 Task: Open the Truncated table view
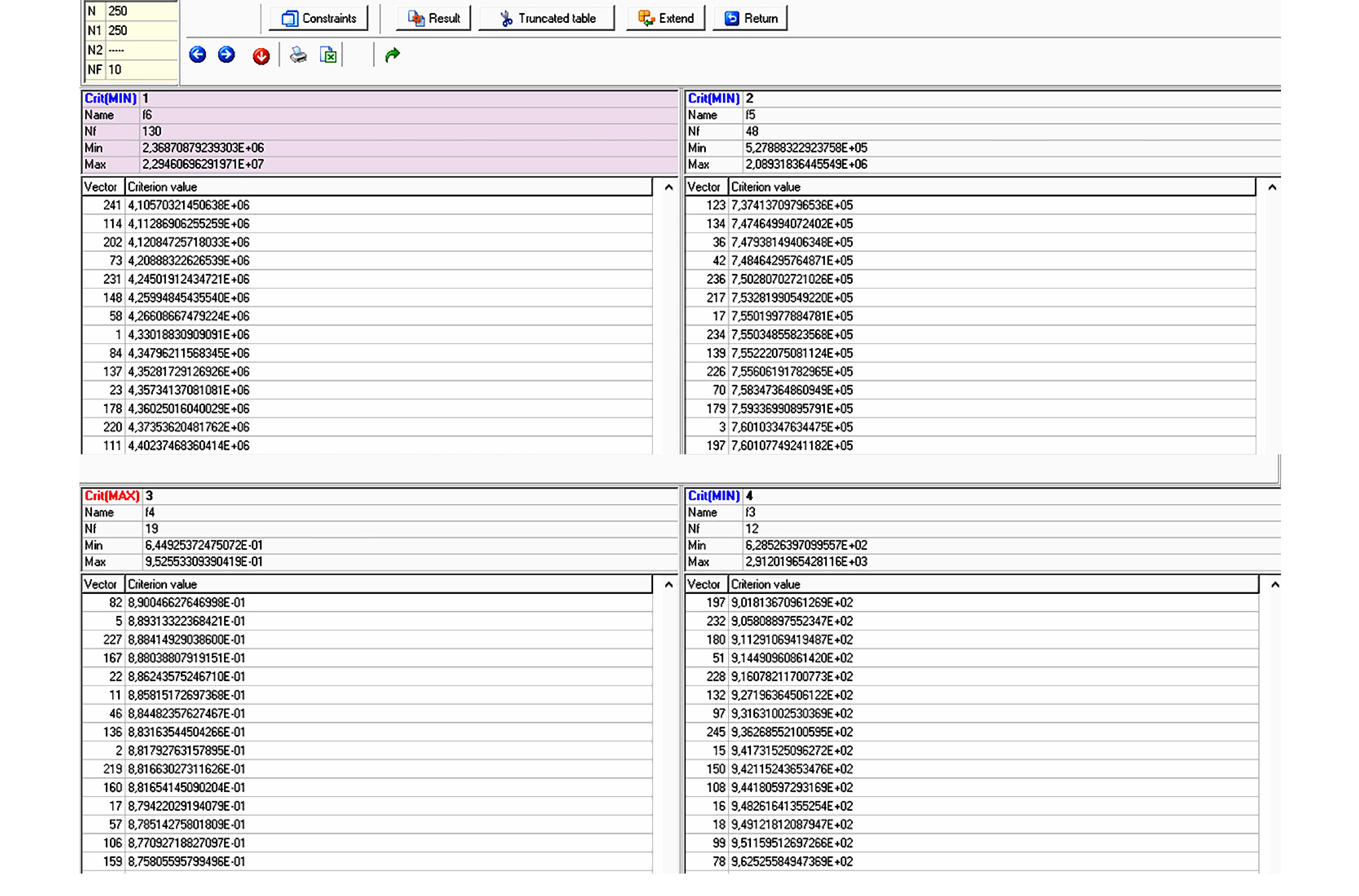(x=547, y=18)
